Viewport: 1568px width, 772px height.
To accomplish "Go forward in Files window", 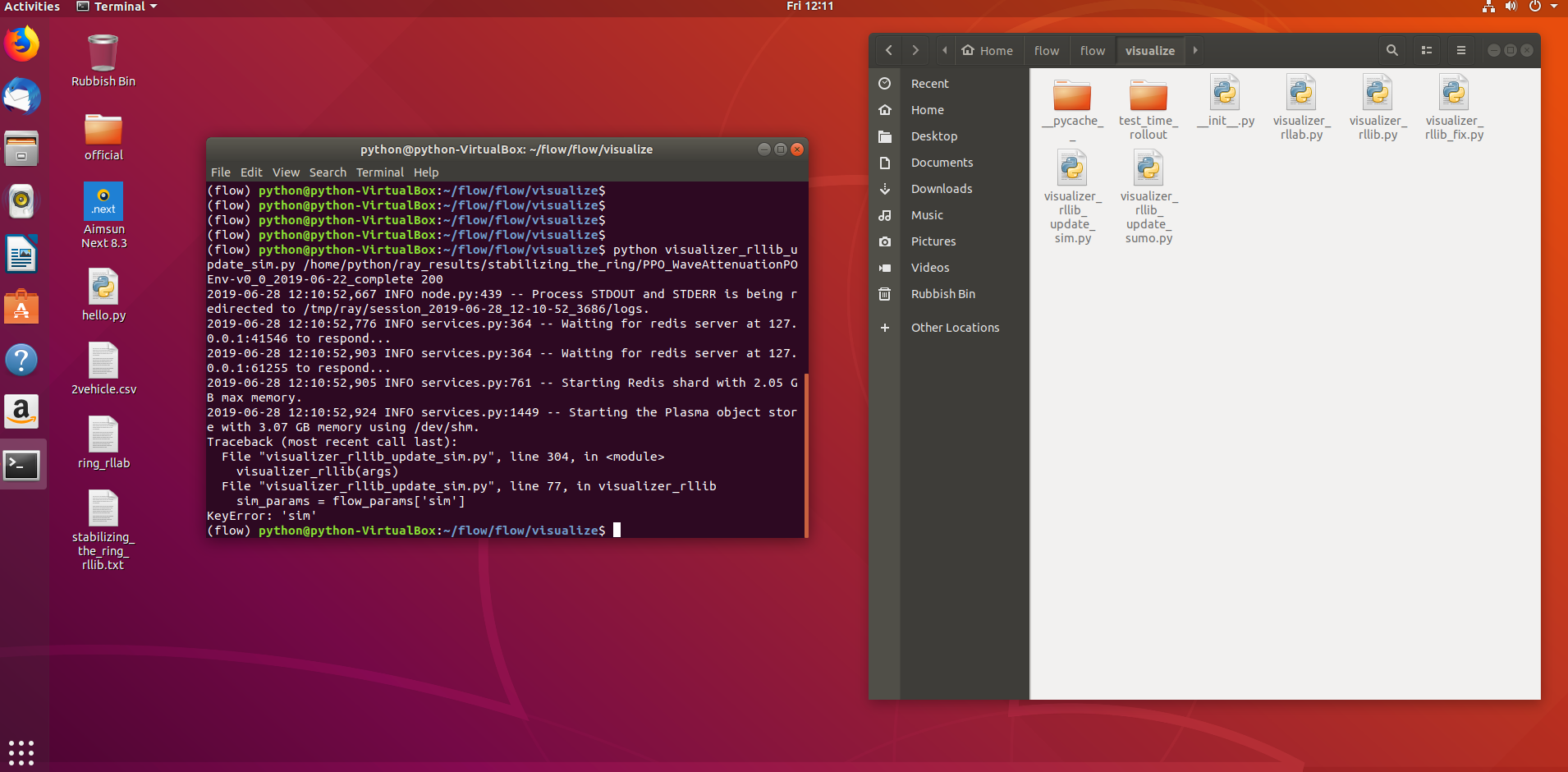I will tap(915, 50).
